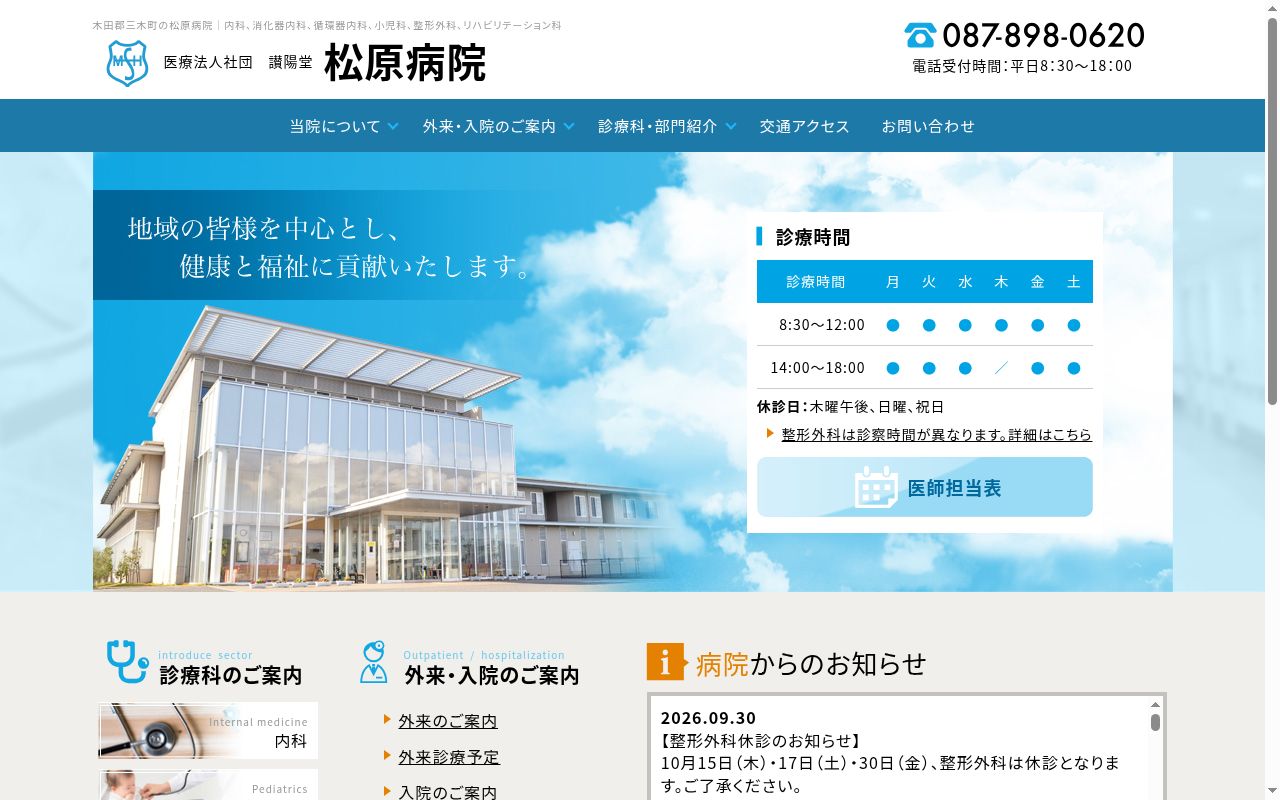Expand the 外来・入院のご案内 nav chevron
This screenshot has width=1280, height=800.
pyautogui.click(x=569, y=126)
